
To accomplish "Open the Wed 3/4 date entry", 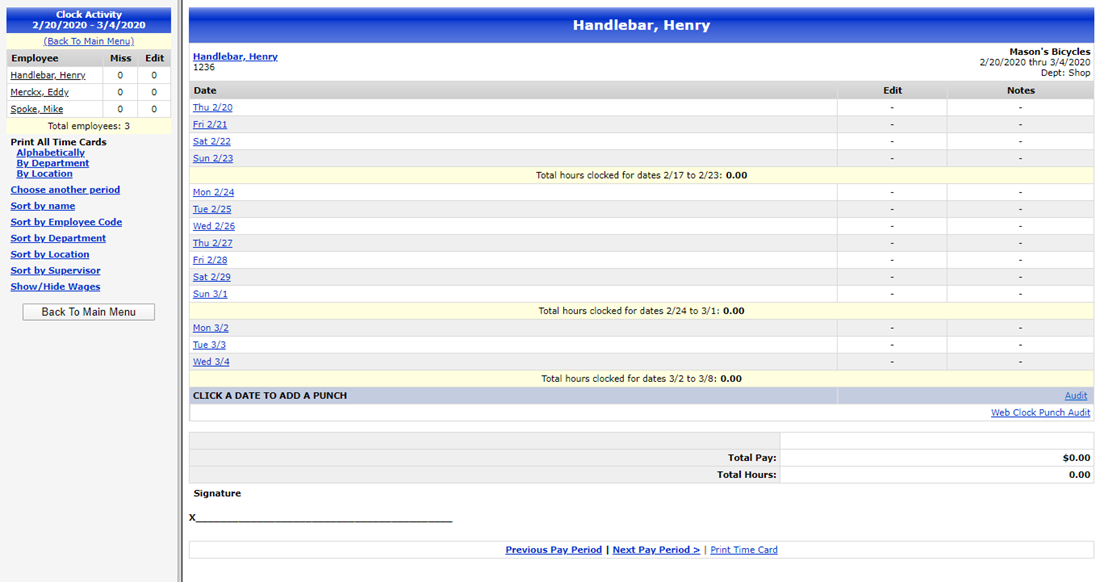I will (210, 361).
